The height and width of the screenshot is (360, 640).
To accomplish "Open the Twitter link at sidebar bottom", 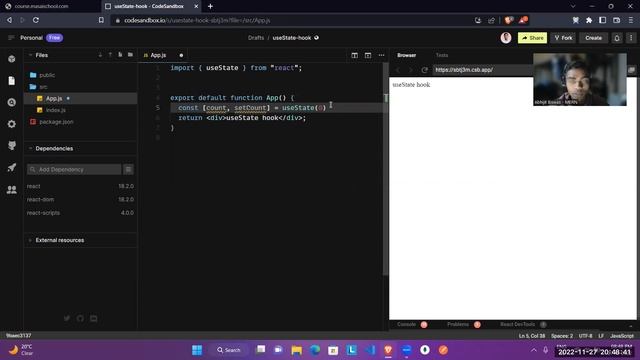I will [x=67, y=318].
